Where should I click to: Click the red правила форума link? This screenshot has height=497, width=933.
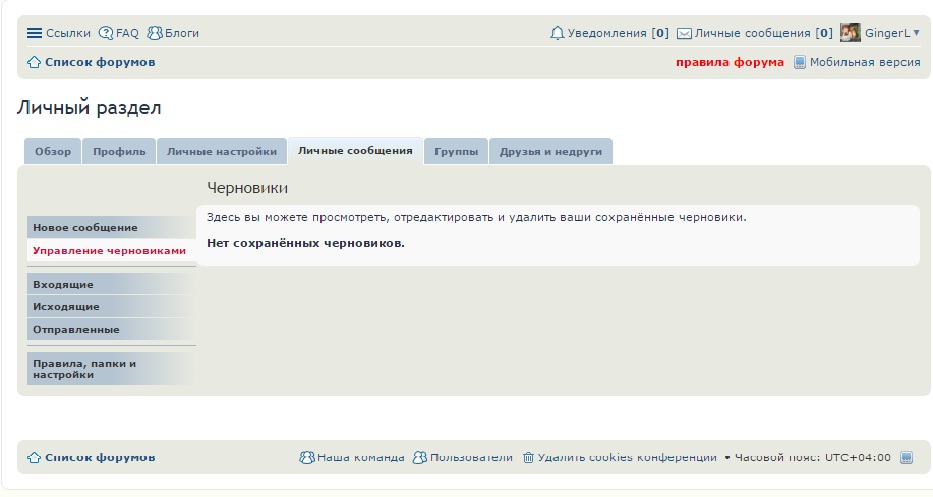[730, 62]
